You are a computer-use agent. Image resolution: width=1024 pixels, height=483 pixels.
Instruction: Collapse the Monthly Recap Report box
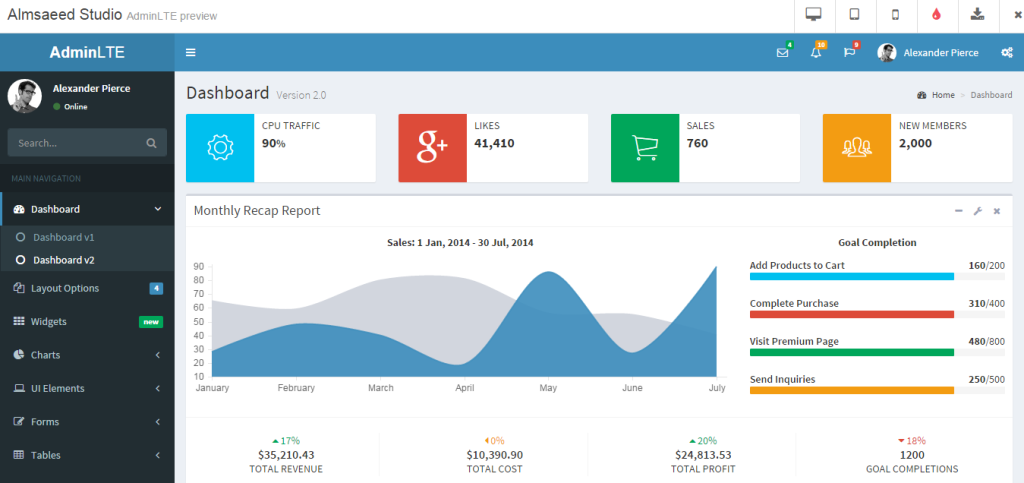pyautogui.click(x=959, y=211)
